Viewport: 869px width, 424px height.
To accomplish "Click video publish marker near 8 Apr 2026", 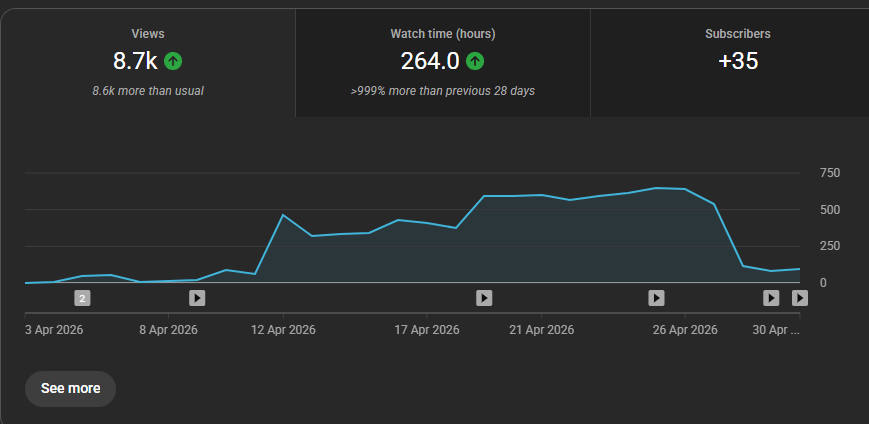I will (x=197, y=298).
